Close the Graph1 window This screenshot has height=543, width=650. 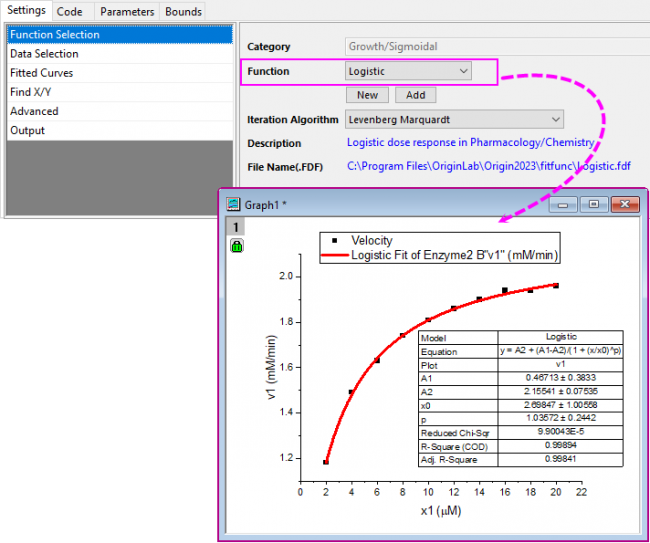click(624, 204)
